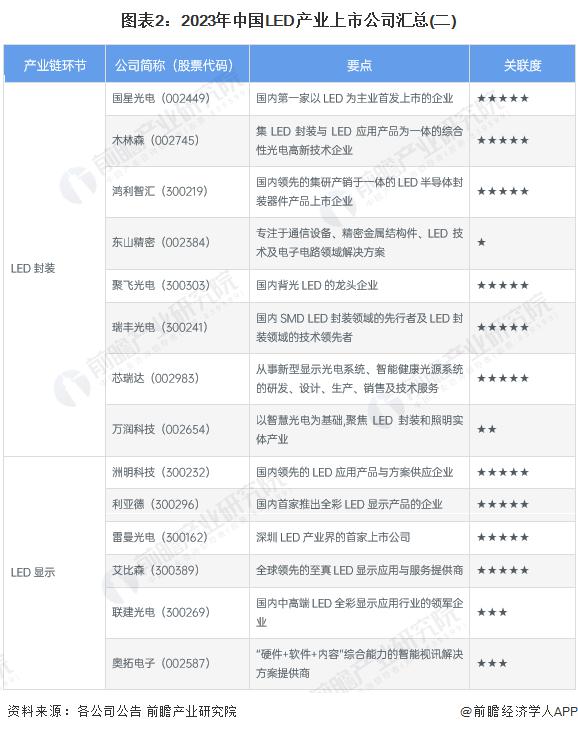Click the five-star rating for 木林森
This screenshot has width=578, height=732.
503,141
